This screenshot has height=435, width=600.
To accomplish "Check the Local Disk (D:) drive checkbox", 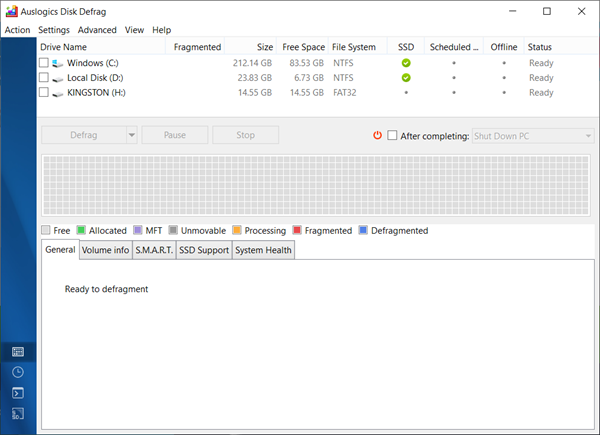I will [44, 77].
